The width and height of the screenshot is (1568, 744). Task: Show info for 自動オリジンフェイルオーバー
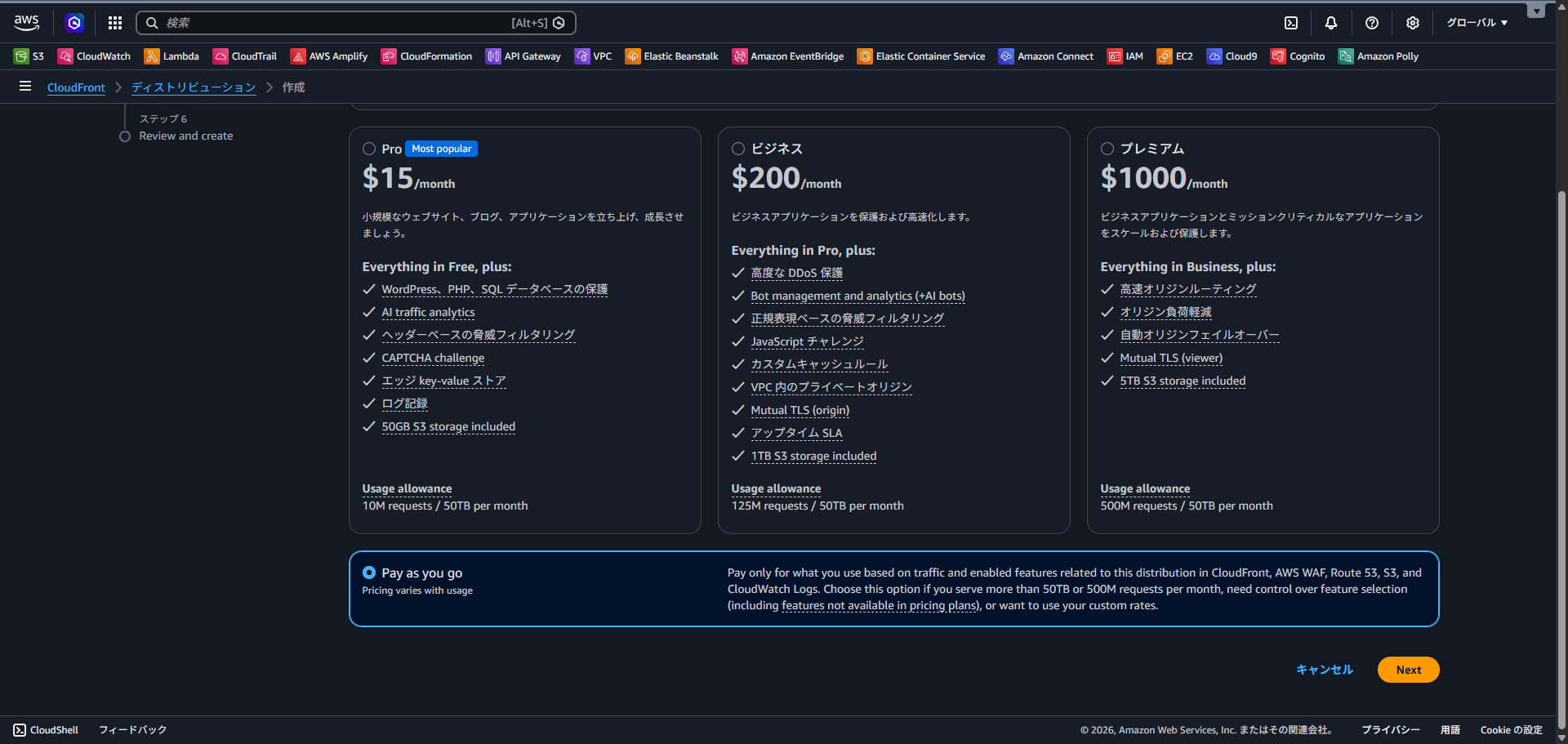pos(1199,335)
